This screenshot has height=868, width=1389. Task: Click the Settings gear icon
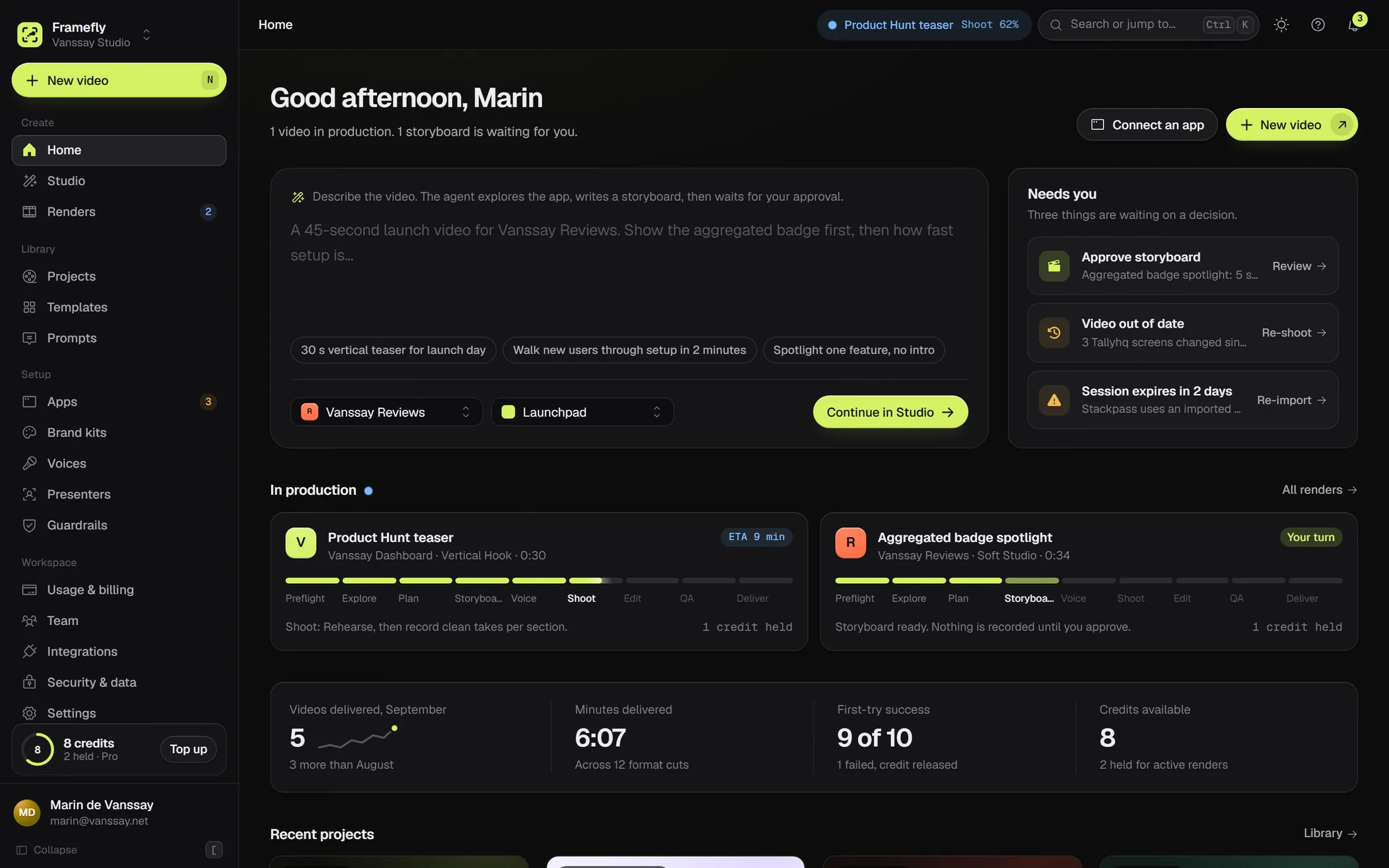(x=30, y=713)
